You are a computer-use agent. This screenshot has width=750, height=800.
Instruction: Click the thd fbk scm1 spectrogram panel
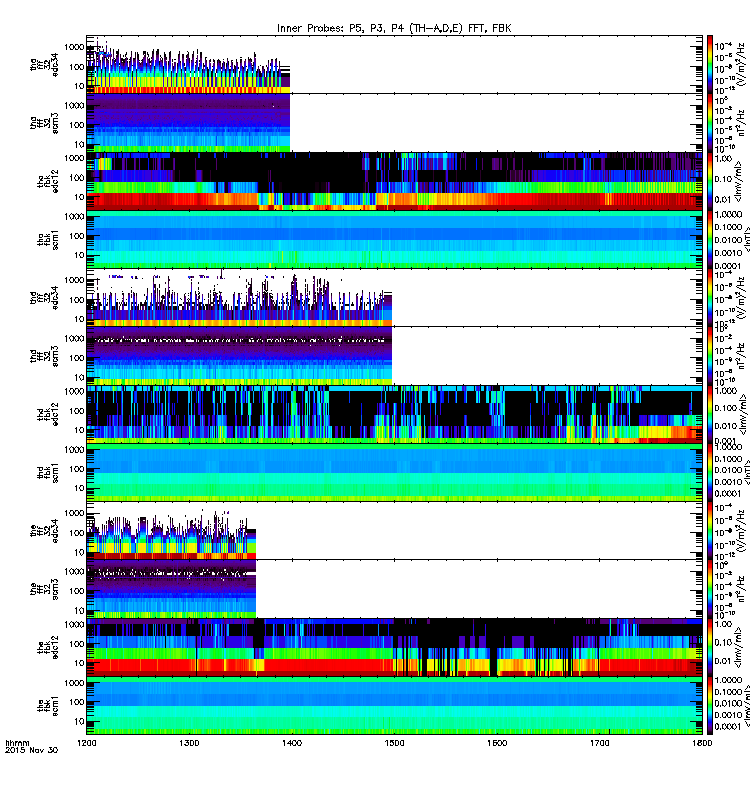394,473
